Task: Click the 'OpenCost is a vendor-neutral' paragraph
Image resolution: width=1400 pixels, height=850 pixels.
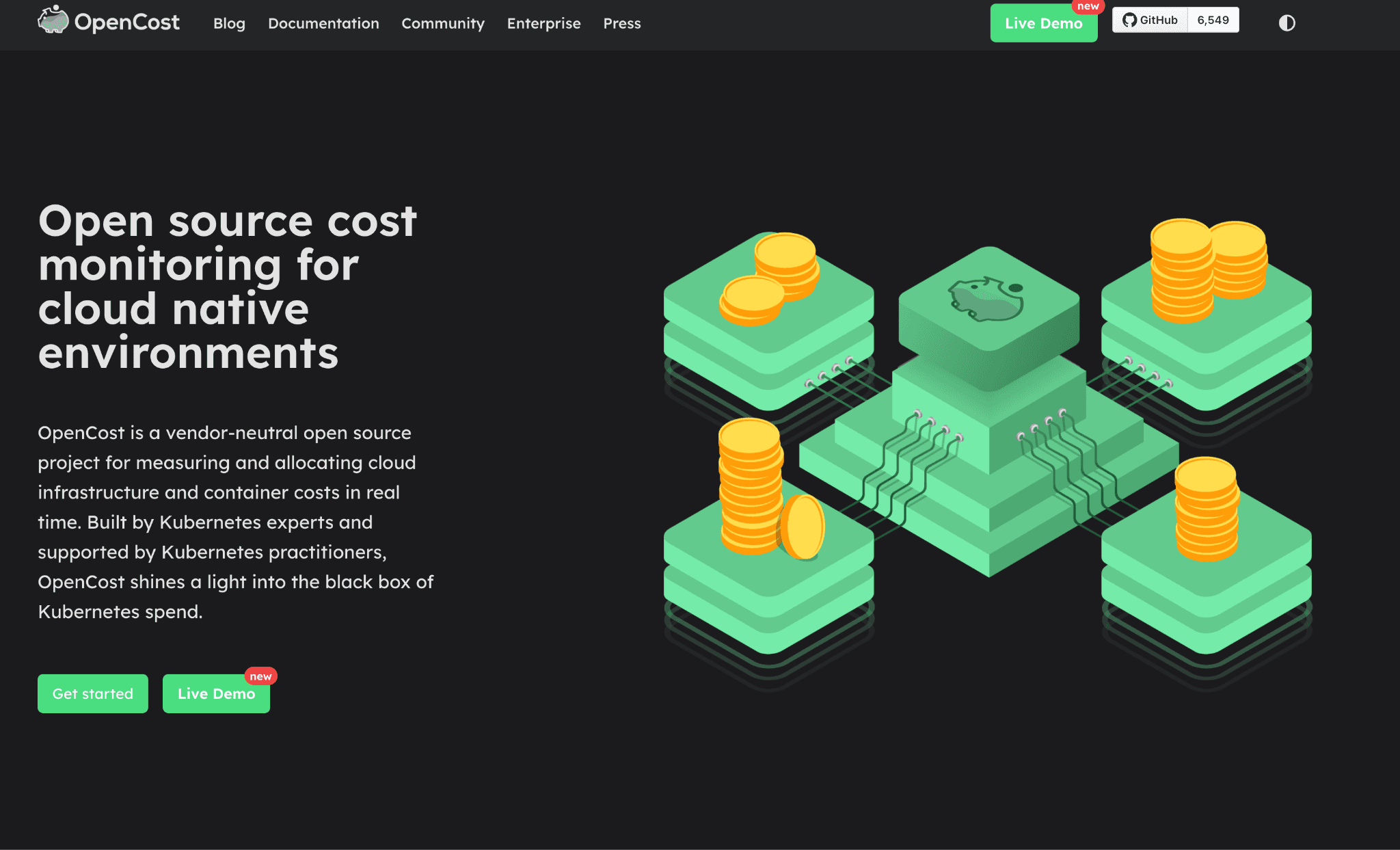Action: tap(236, 522)
